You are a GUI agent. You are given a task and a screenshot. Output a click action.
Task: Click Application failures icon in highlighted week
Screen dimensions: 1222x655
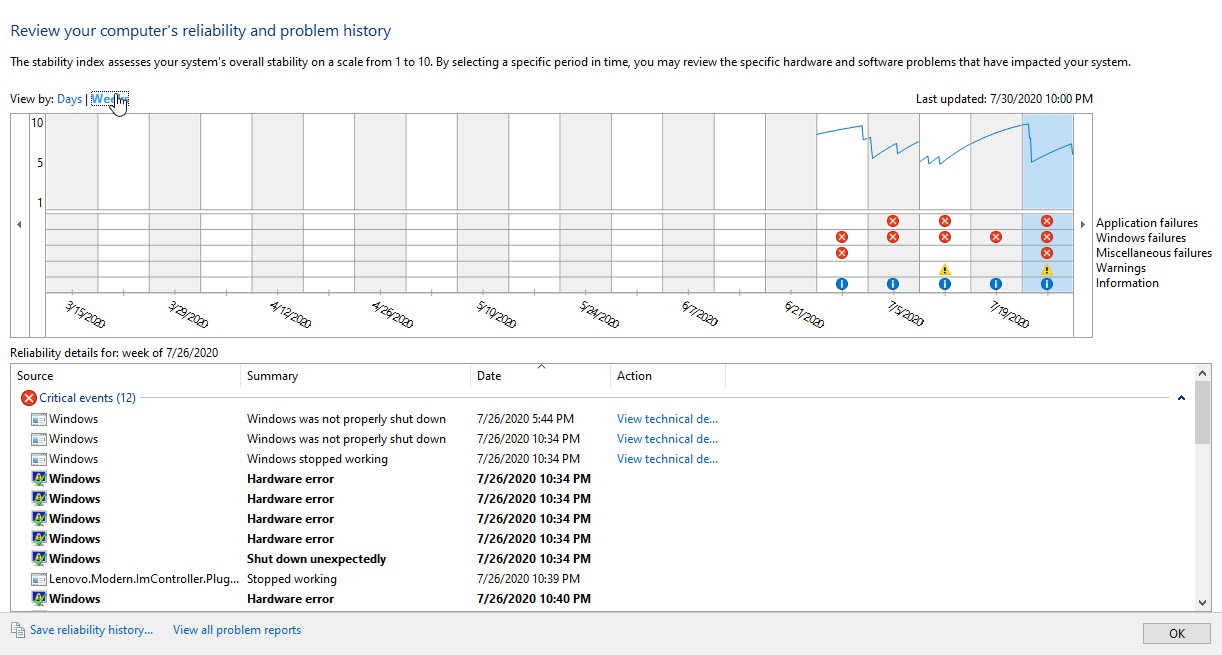pos(1046,221)
